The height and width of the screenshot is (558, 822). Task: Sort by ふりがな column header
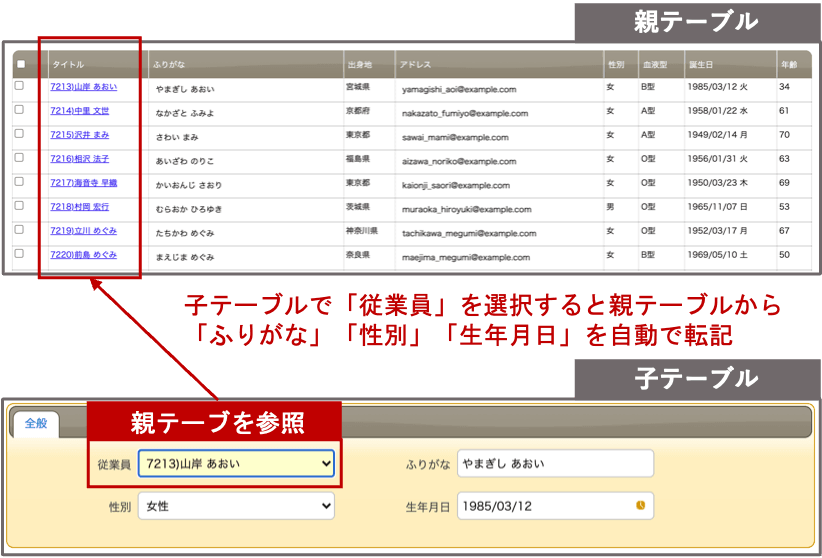point(169,65)
